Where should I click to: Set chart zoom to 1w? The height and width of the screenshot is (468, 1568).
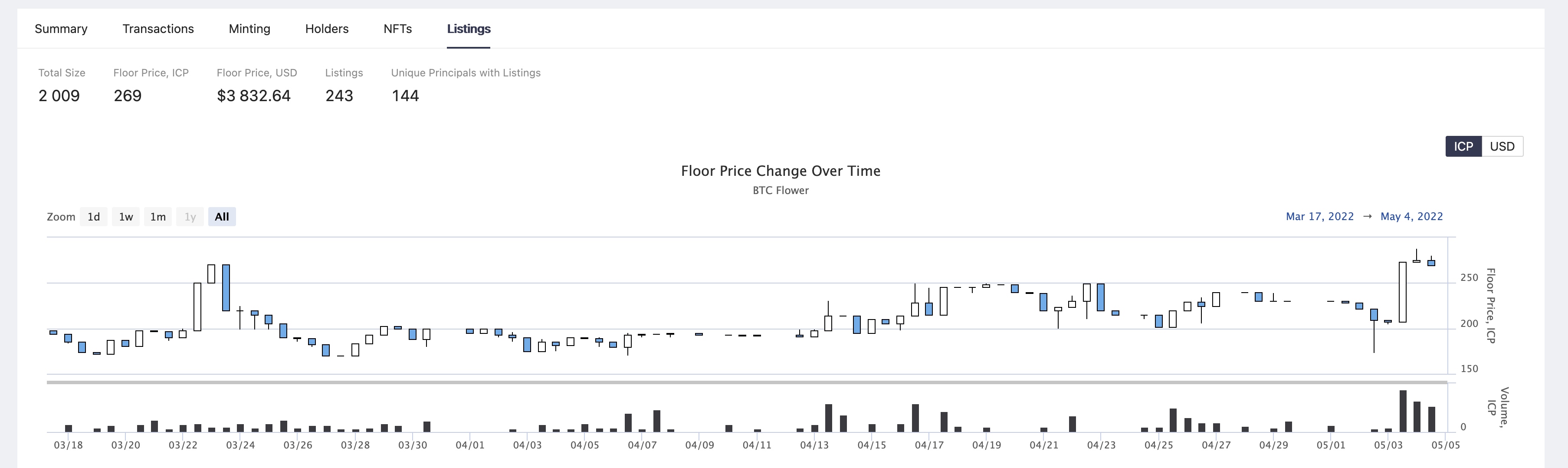tap(126, 217)
